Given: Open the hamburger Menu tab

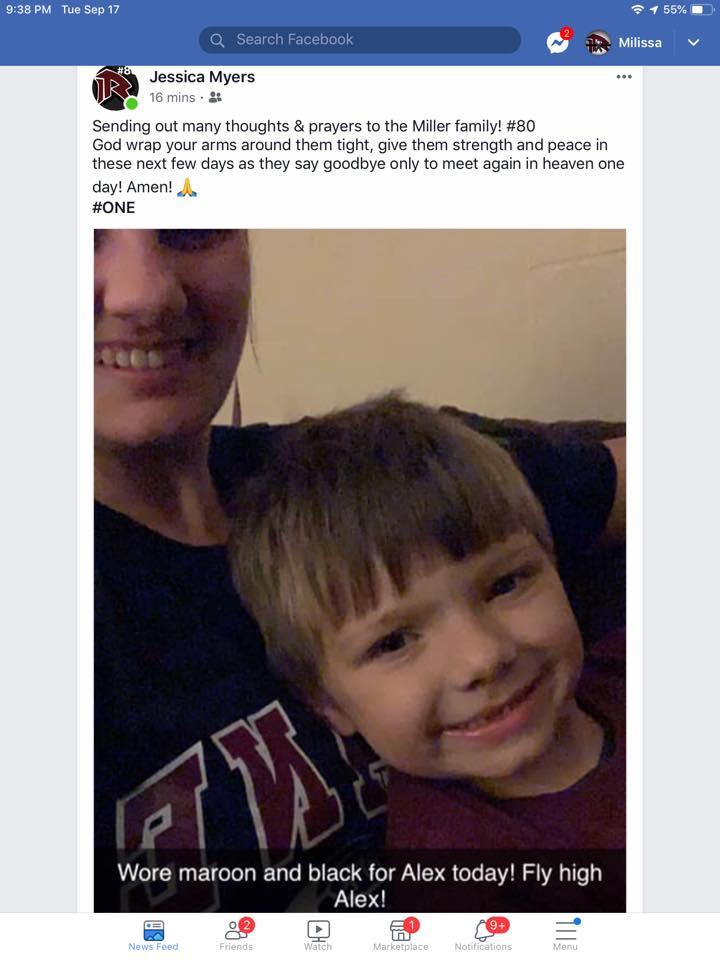Looking at the screenshot, I should pos(566,934).
